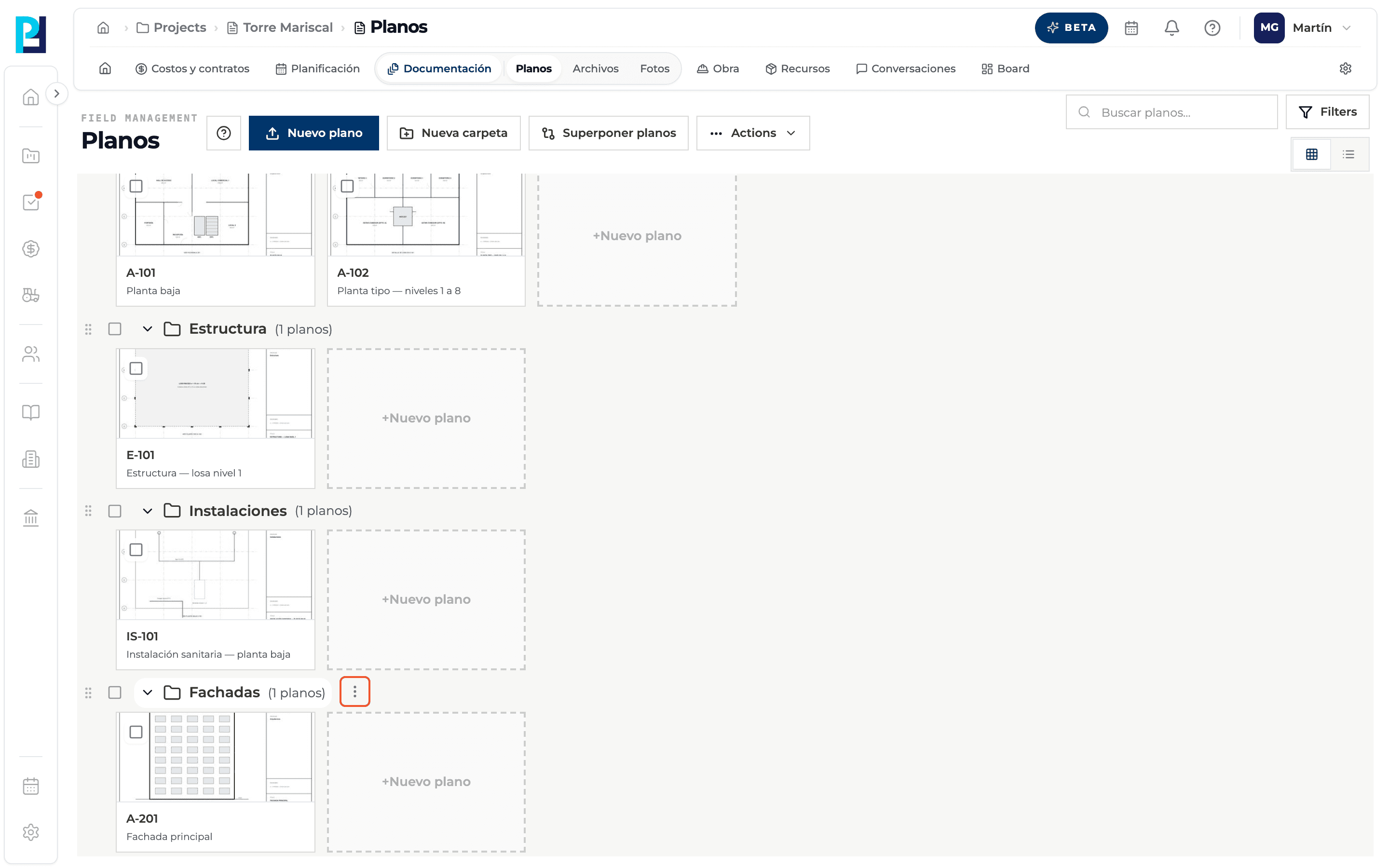Screen dimensions: 1389x868
Task: Open the Actions dropdown
Action: (x=753, y=133)
